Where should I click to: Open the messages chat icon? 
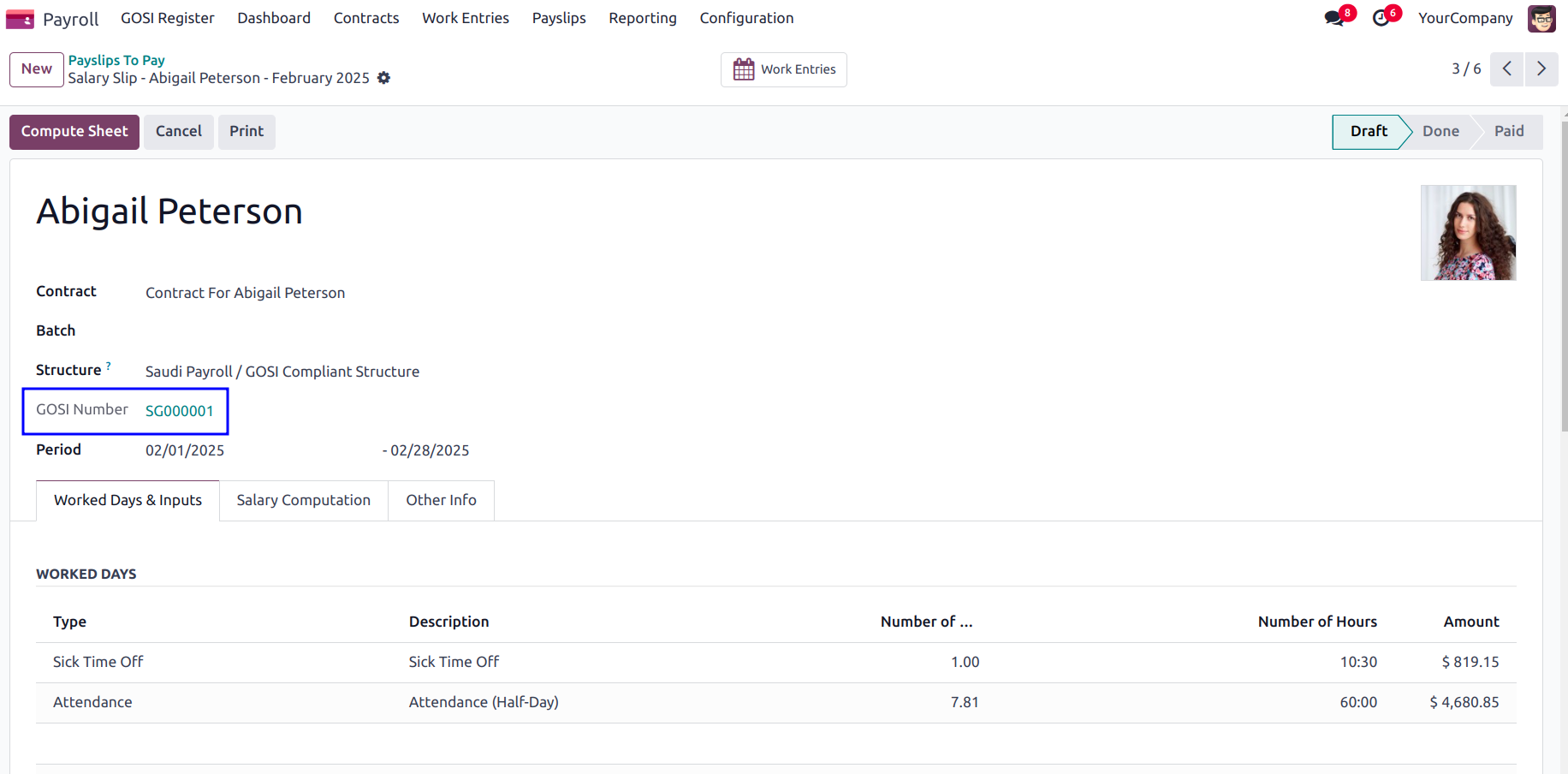coord(1333,18)
